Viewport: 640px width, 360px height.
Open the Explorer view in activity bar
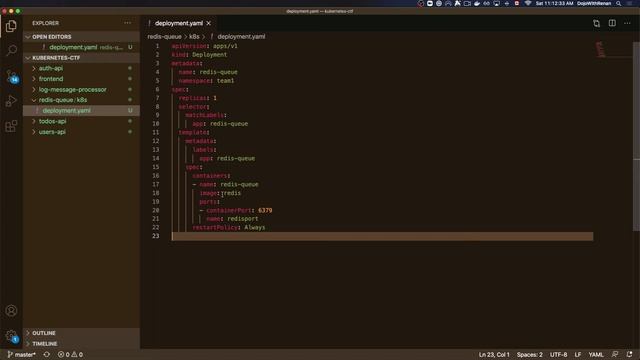(11, 26)
